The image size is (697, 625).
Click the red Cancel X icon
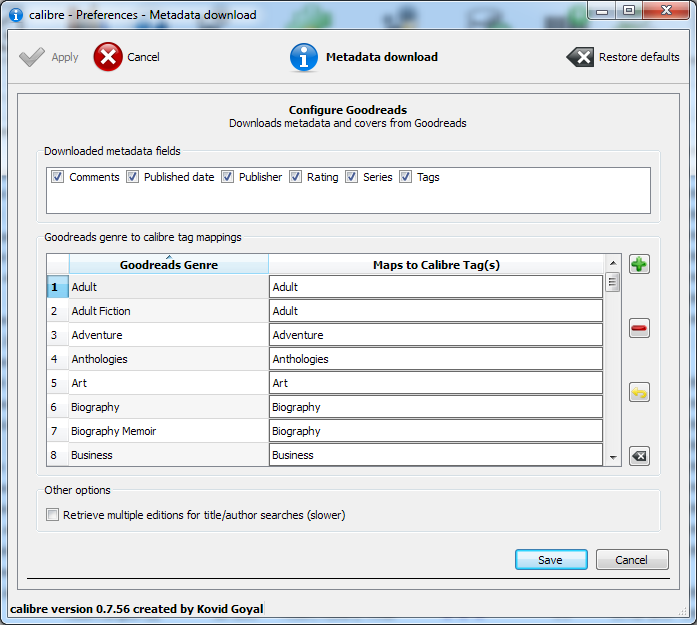[x=108, y=57]
